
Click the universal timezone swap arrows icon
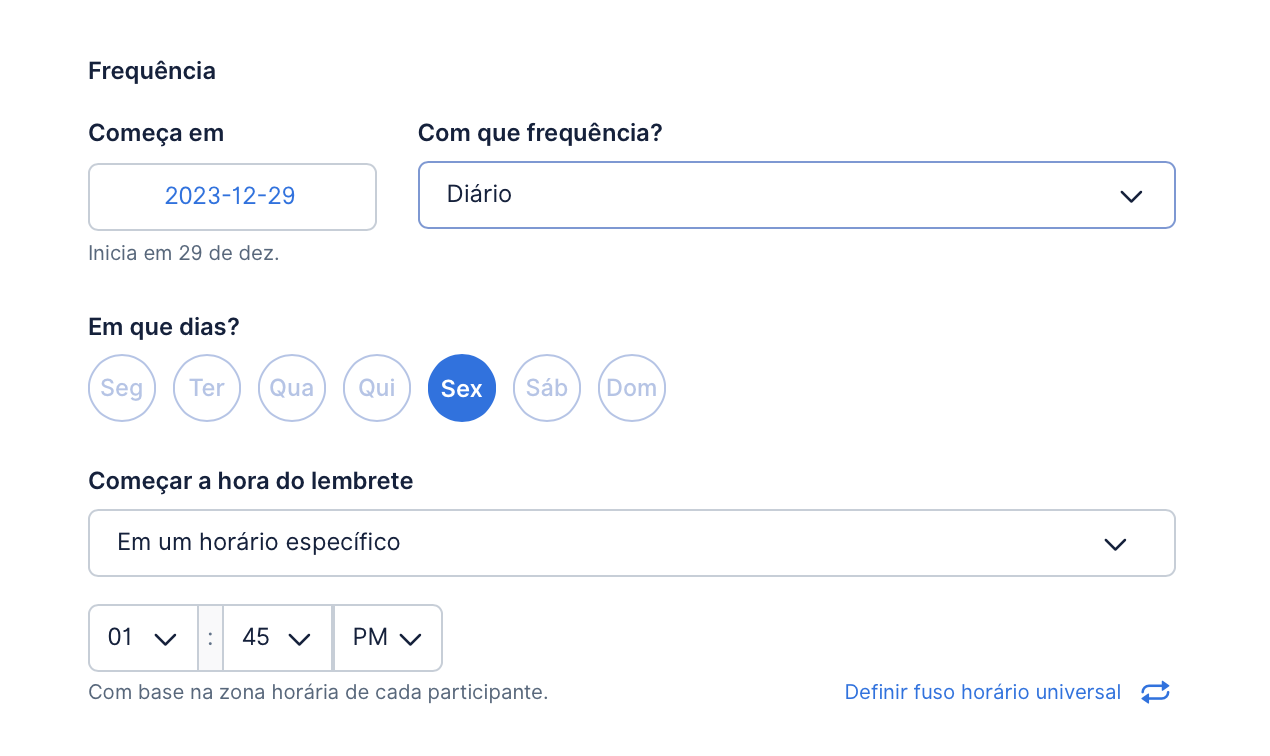pyautogui.click(x=1155, y=692)
